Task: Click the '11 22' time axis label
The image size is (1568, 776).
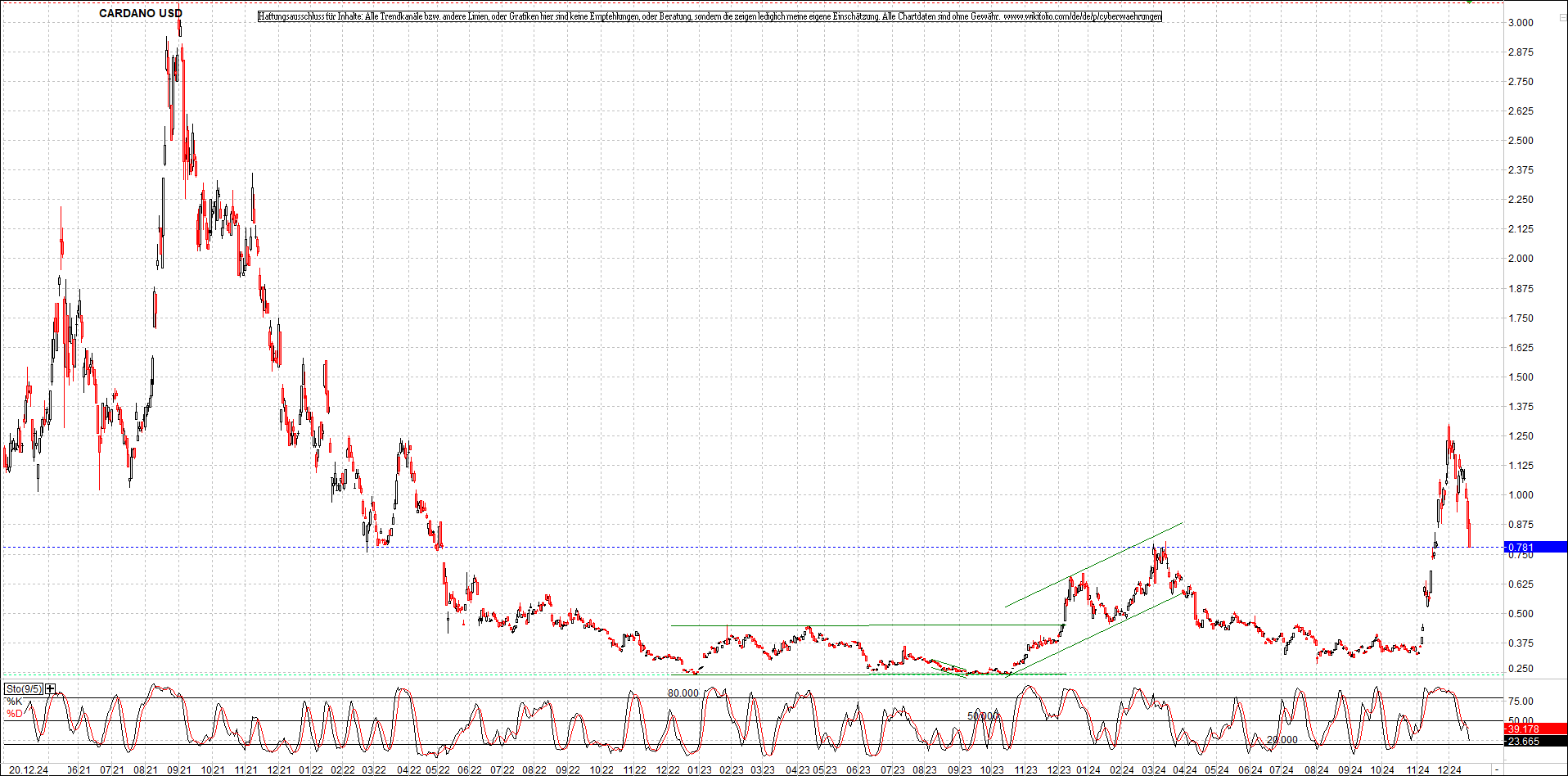Action: [x=634, y=770]
